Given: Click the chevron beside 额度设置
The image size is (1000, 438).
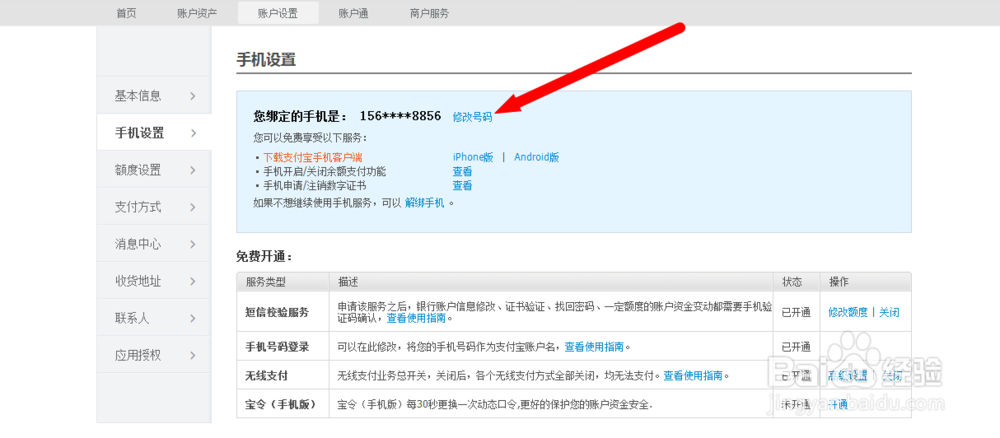Looking at the screenshot, I should 193,170.
